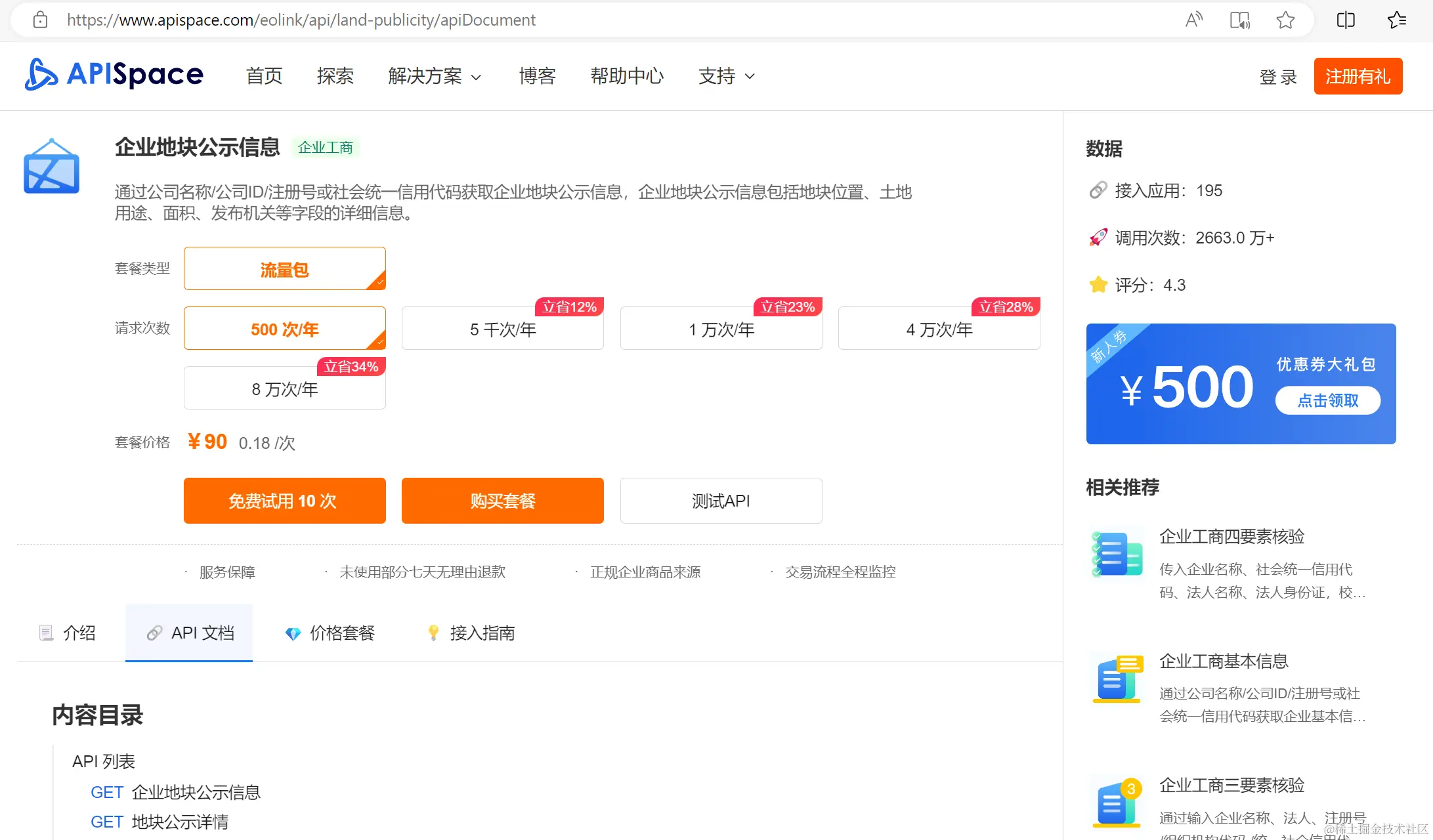Click the favorites star icon in address bar
The image size is (1433, 840).
point(1285,20)
